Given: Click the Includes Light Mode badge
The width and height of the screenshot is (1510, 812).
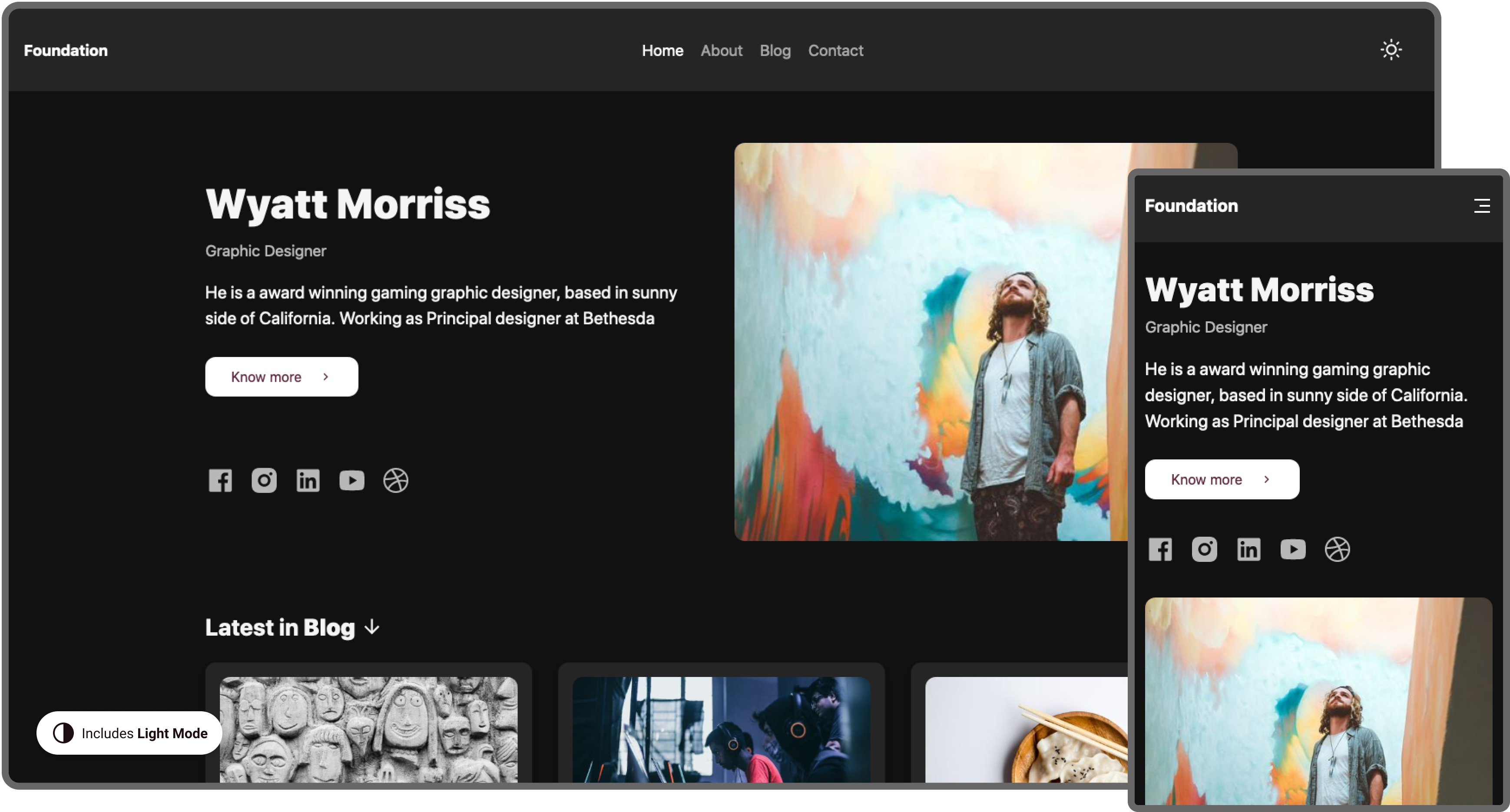Looking at the screenshot, I should [129, 733].
